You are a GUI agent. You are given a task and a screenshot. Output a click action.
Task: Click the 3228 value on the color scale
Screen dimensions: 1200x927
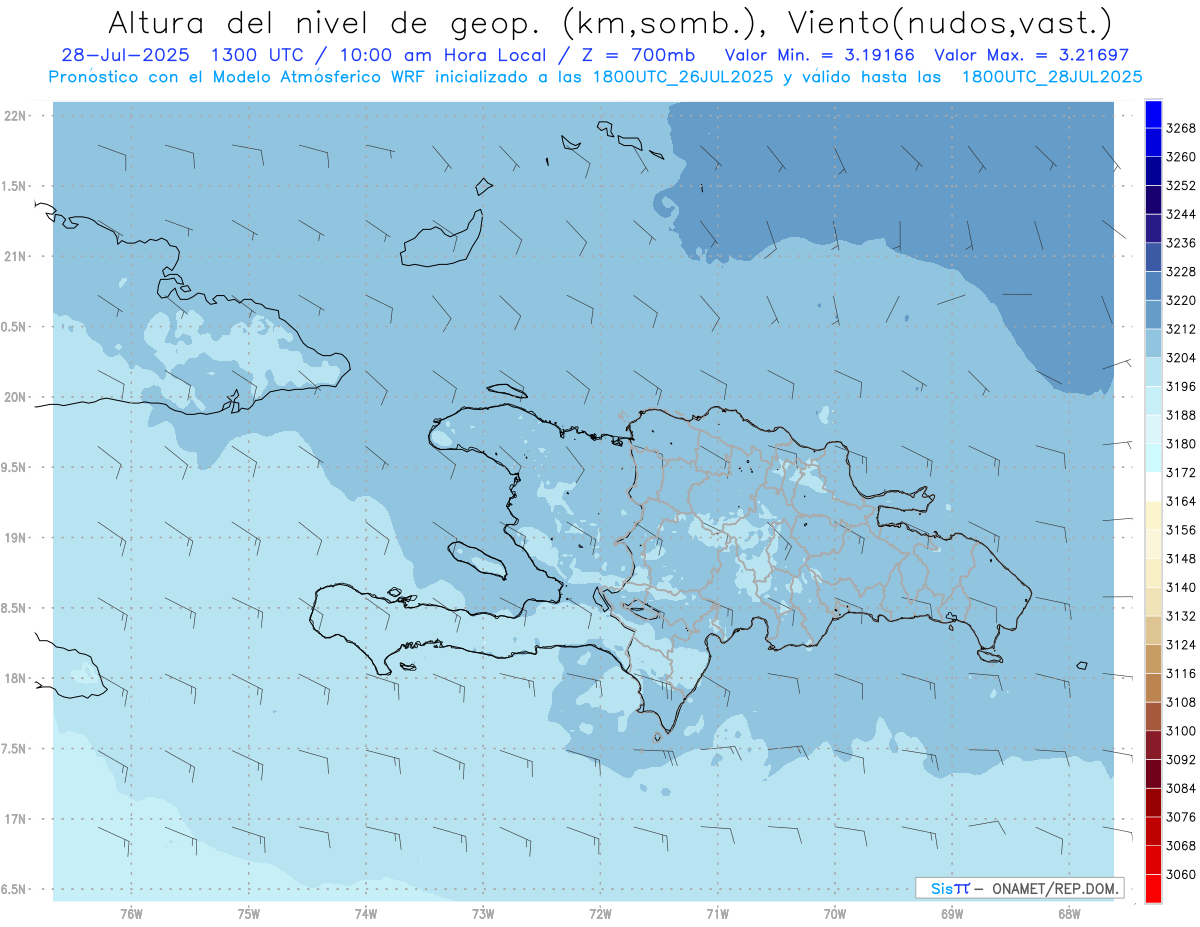tap(1181, 271)
